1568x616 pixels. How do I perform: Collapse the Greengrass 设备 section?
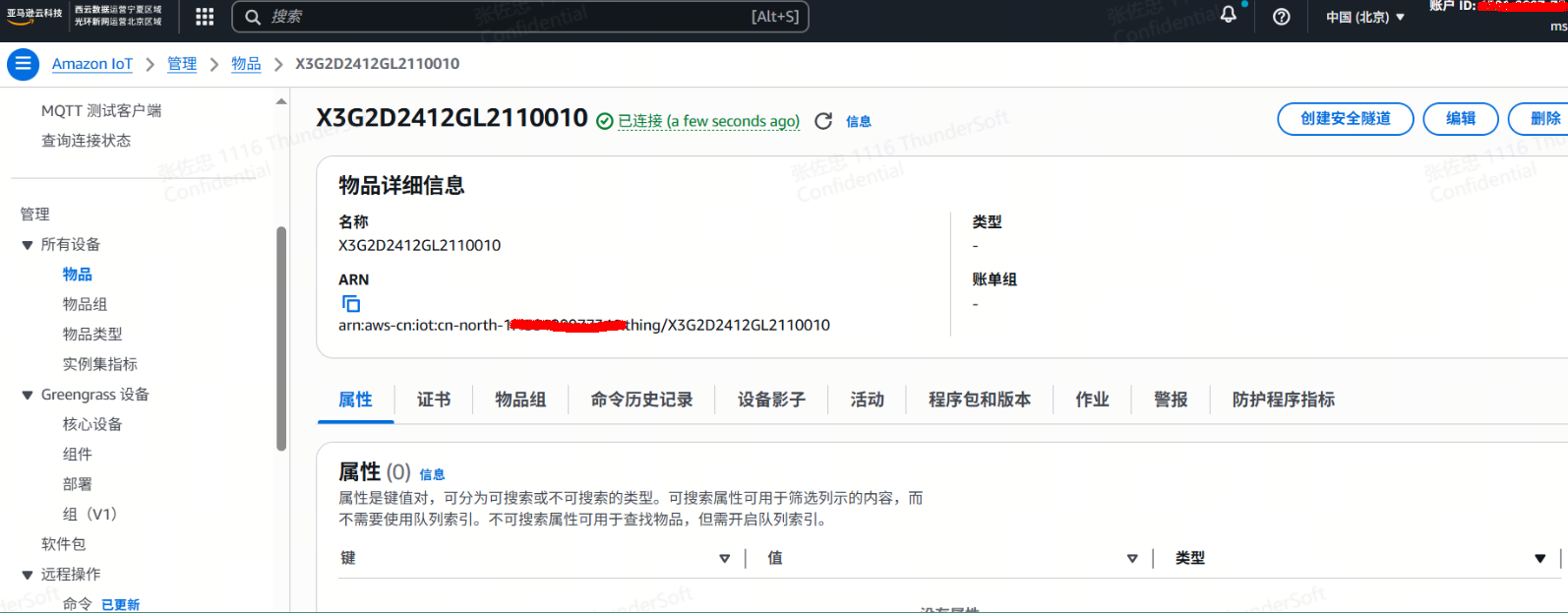click(28, 396)
